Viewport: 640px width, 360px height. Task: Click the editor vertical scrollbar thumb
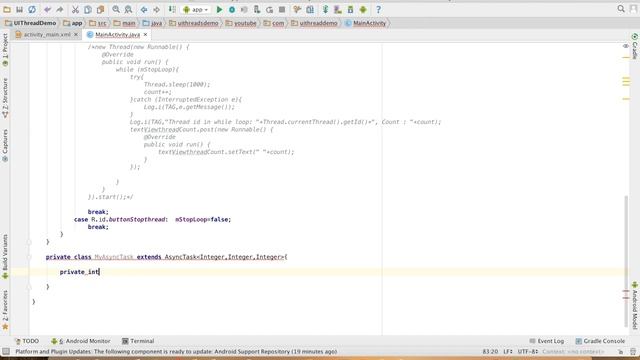coord(626,261)
